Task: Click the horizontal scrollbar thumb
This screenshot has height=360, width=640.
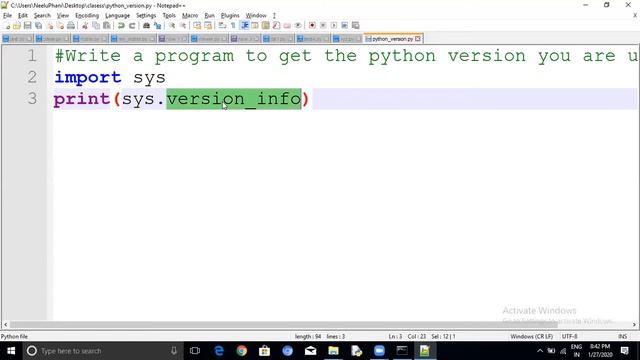Action: point(284,324)
